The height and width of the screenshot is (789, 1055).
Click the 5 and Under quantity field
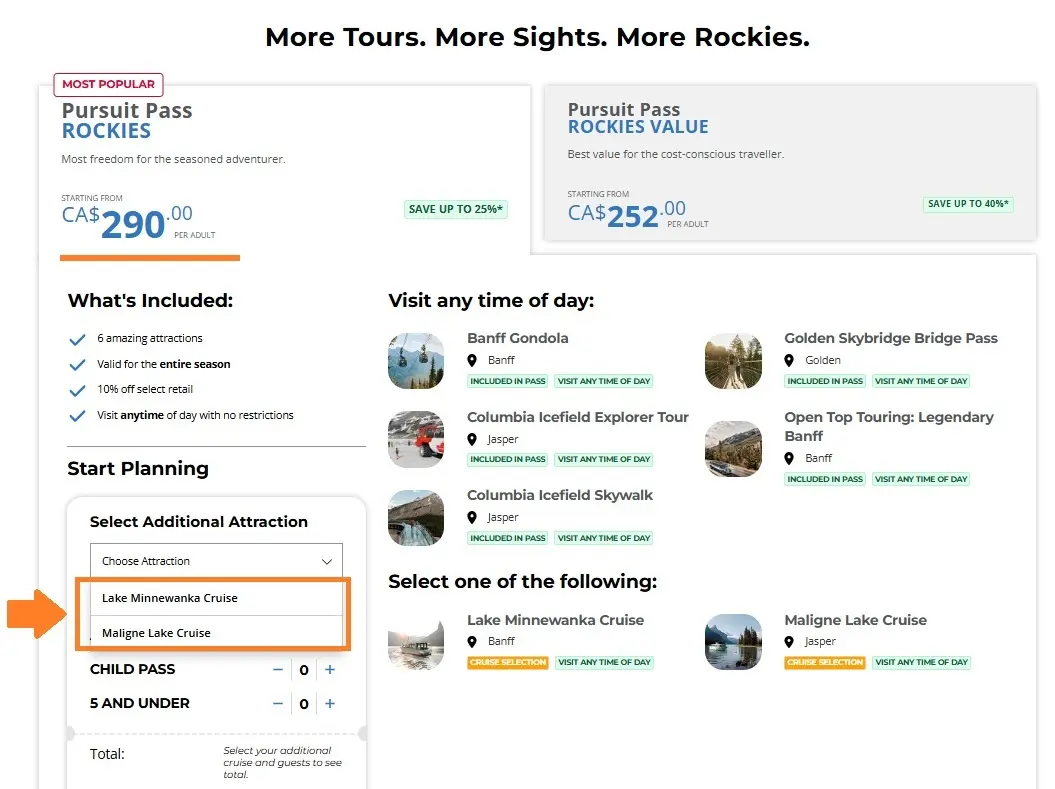point(304,704)
